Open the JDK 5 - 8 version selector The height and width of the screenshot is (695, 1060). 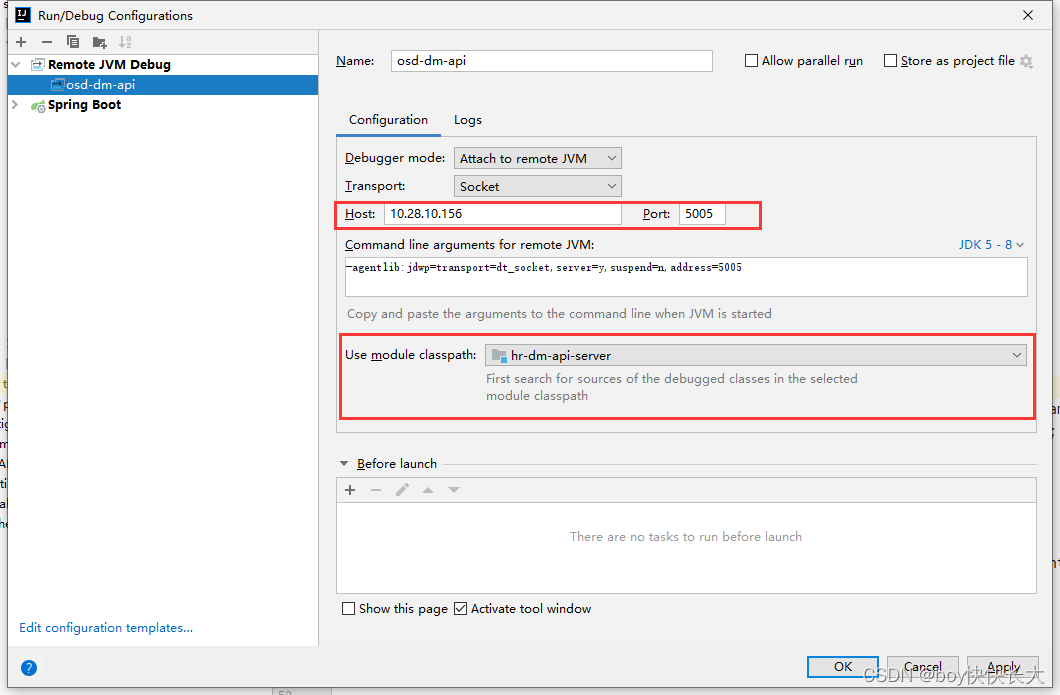[991, 245]
